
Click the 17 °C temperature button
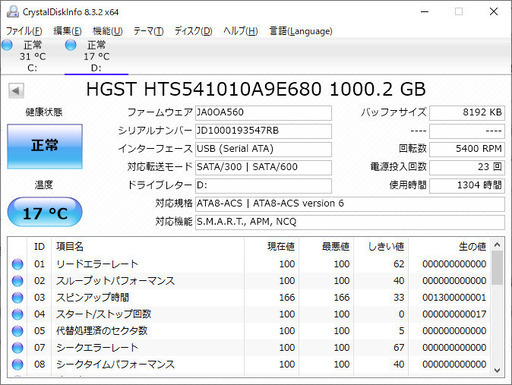pos(45,212)
